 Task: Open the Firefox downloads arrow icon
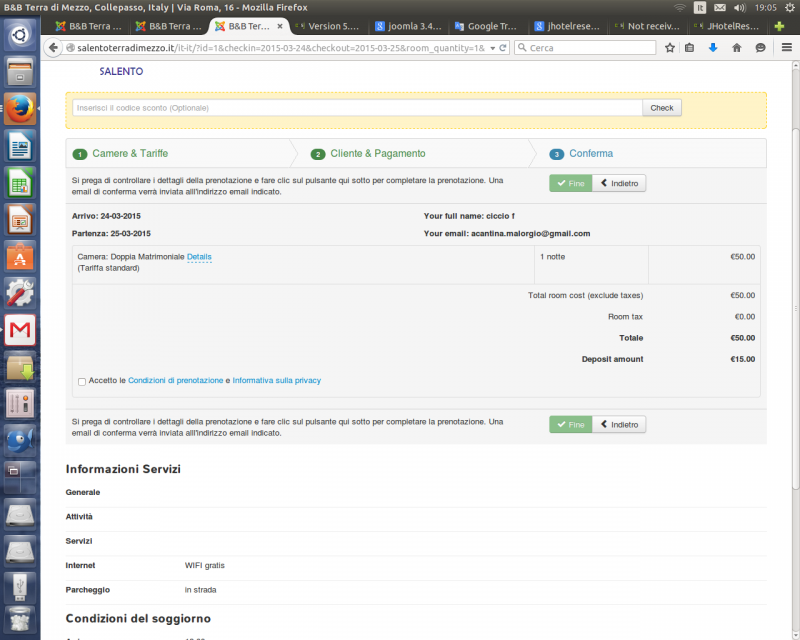click(x=713, y=47)
